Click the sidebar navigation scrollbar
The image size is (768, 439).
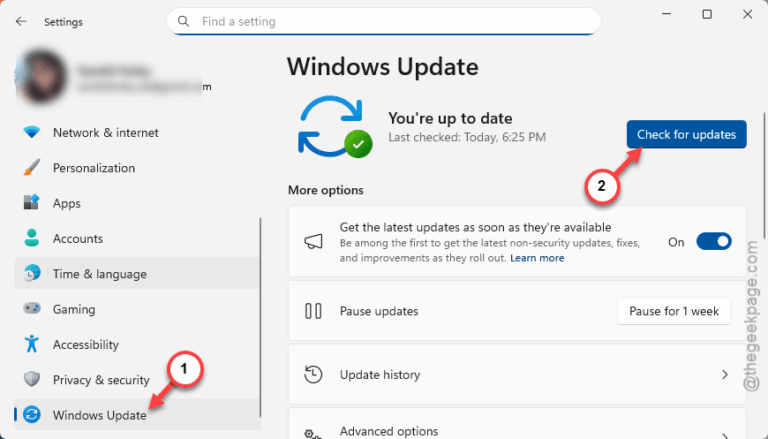click(x=260, y=317)
